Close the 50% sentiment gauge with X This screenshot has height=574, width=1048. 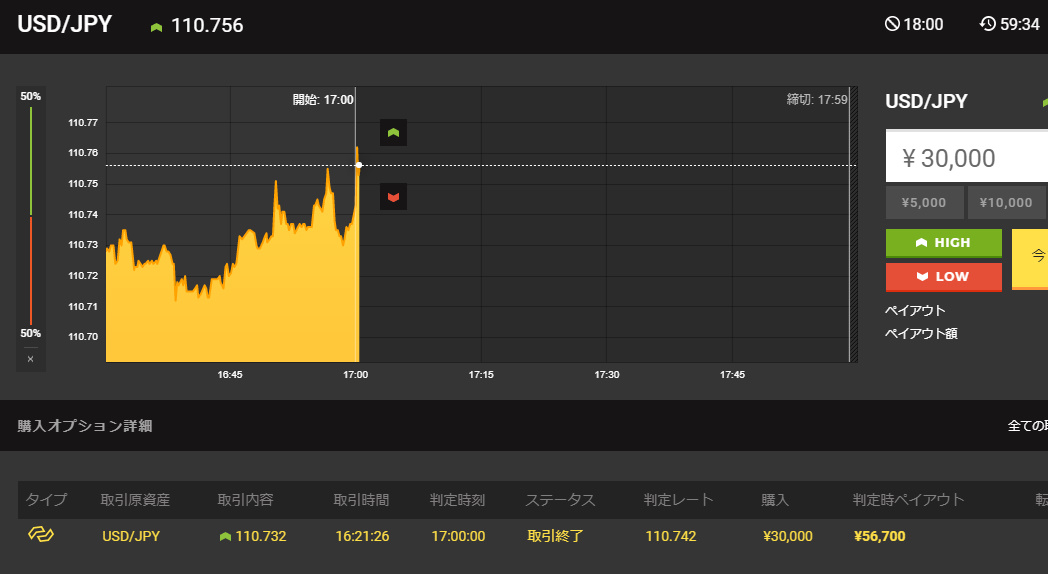(x=30, y=359)
